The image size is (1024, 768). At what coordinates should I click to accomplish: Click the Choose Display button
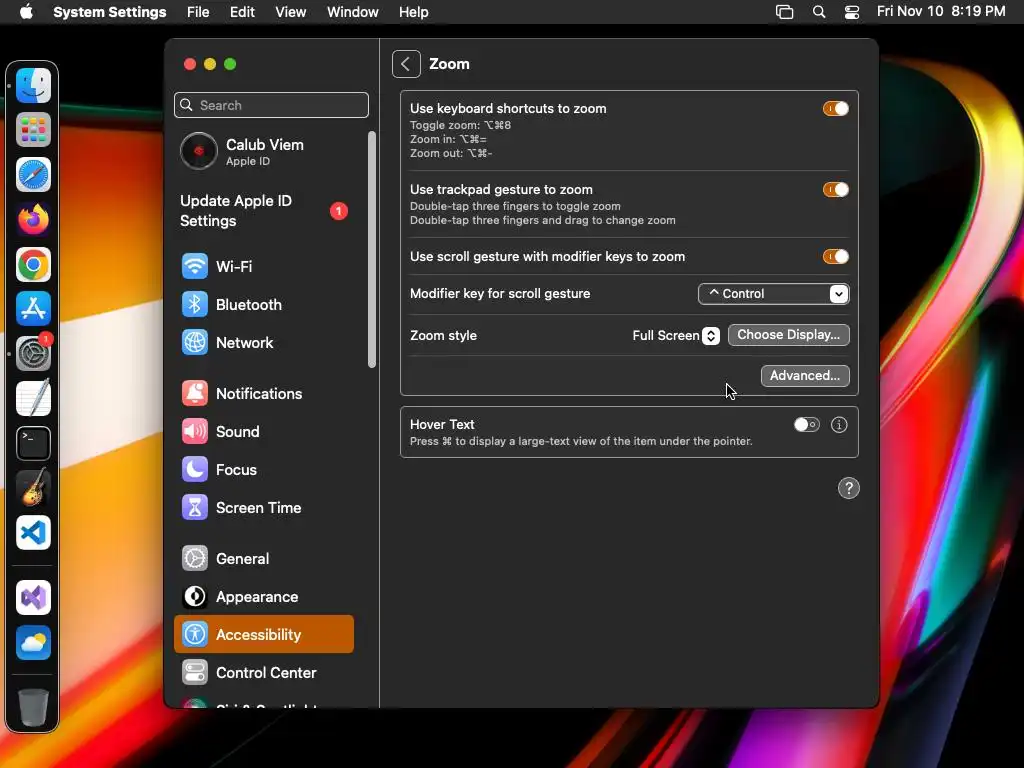coord(788,334)
